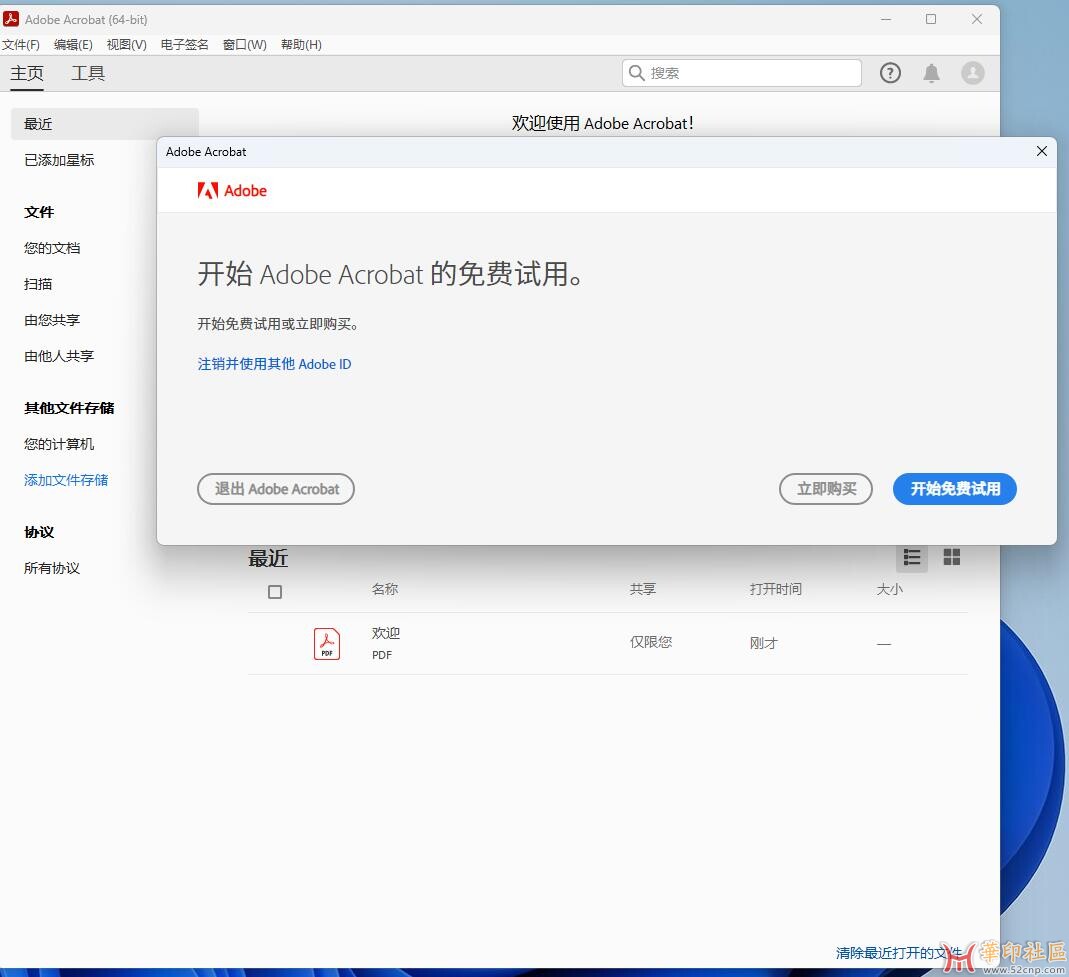1069x977 pixels.
Task: Click into the 搜索 search field
Action: 750,73
